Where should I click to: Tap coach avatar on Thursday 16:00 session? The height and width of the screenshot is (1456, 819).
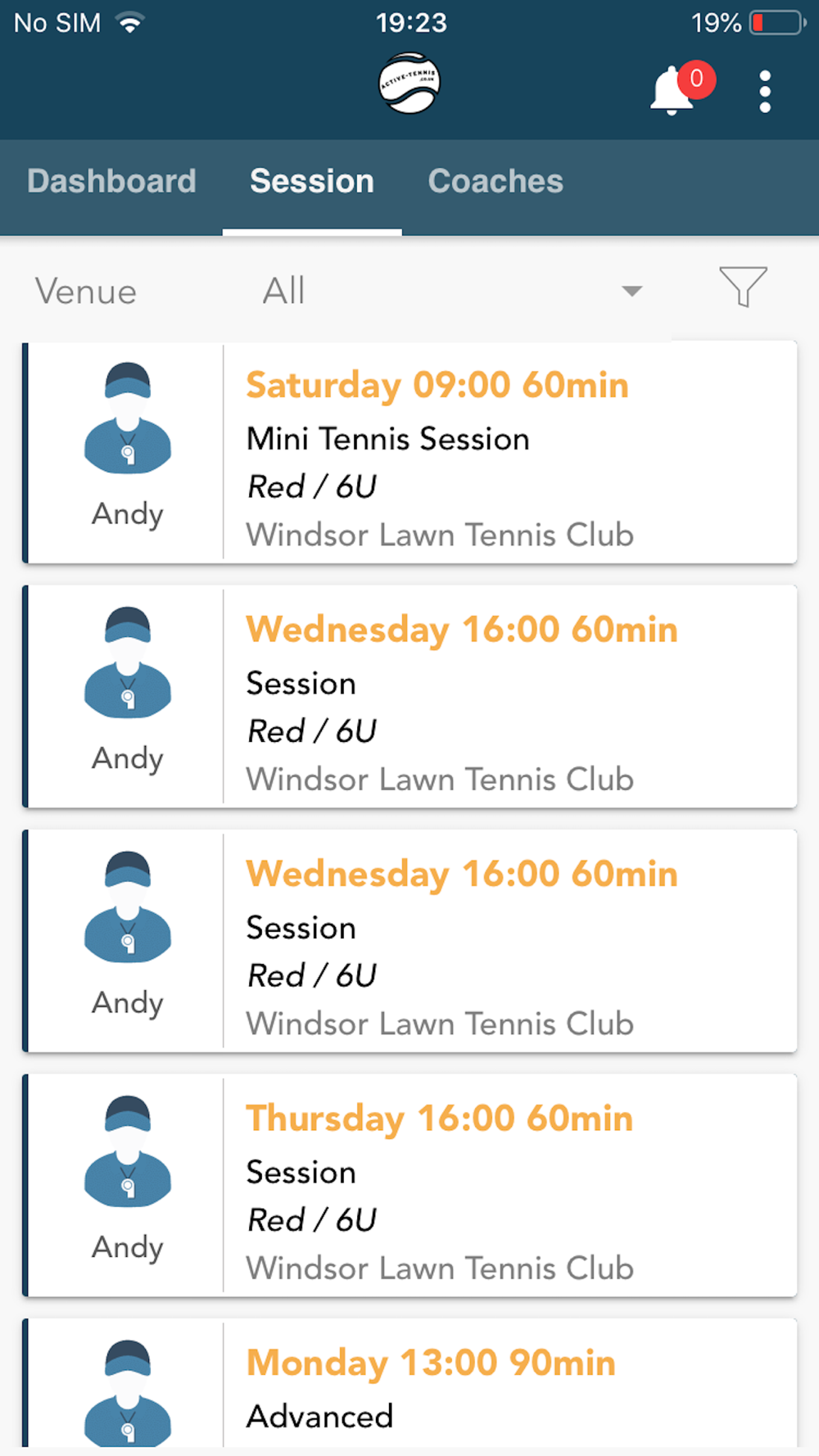point(128,1151)
